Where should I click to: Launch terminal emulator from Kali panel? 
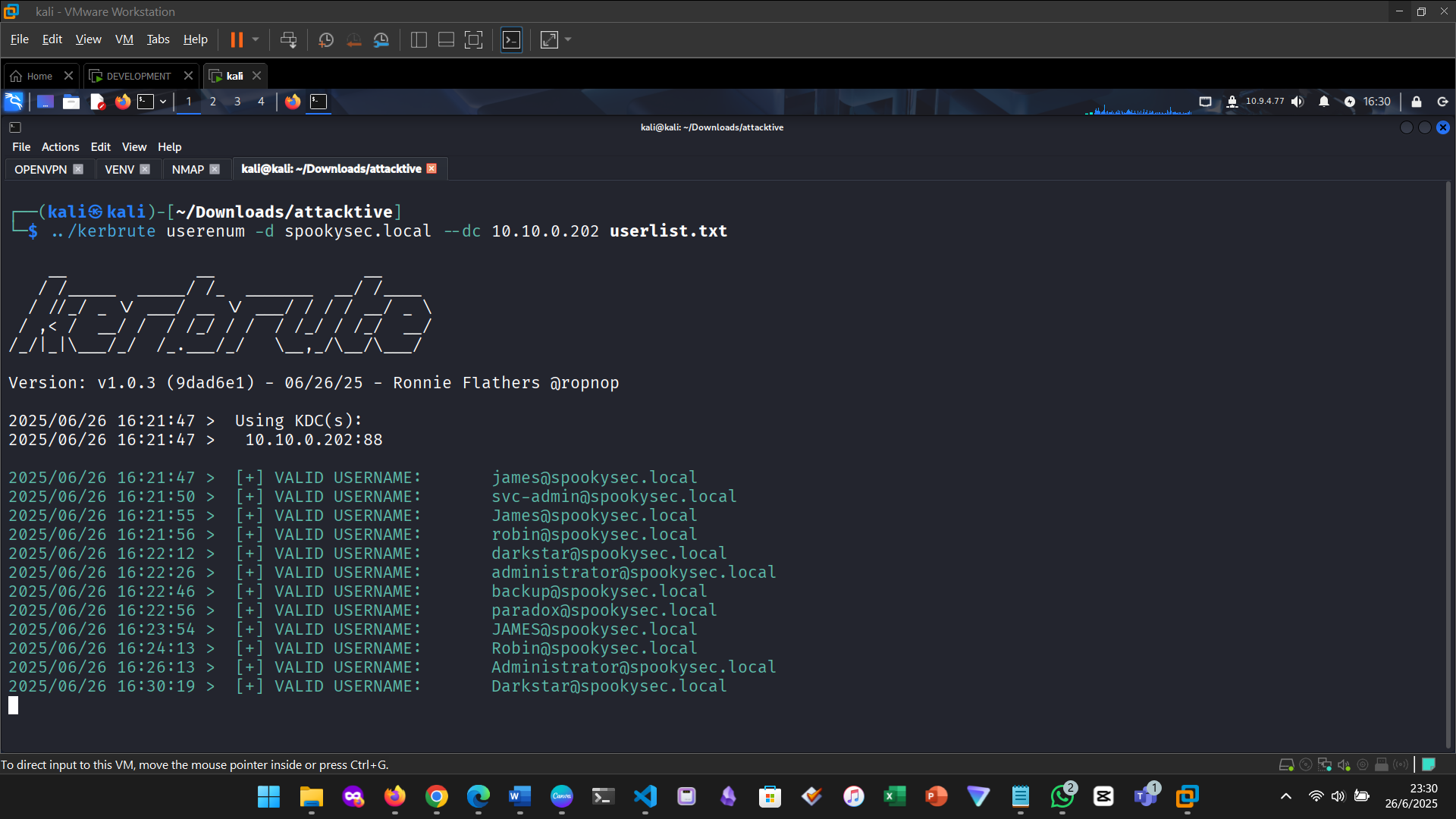(146, 102)
